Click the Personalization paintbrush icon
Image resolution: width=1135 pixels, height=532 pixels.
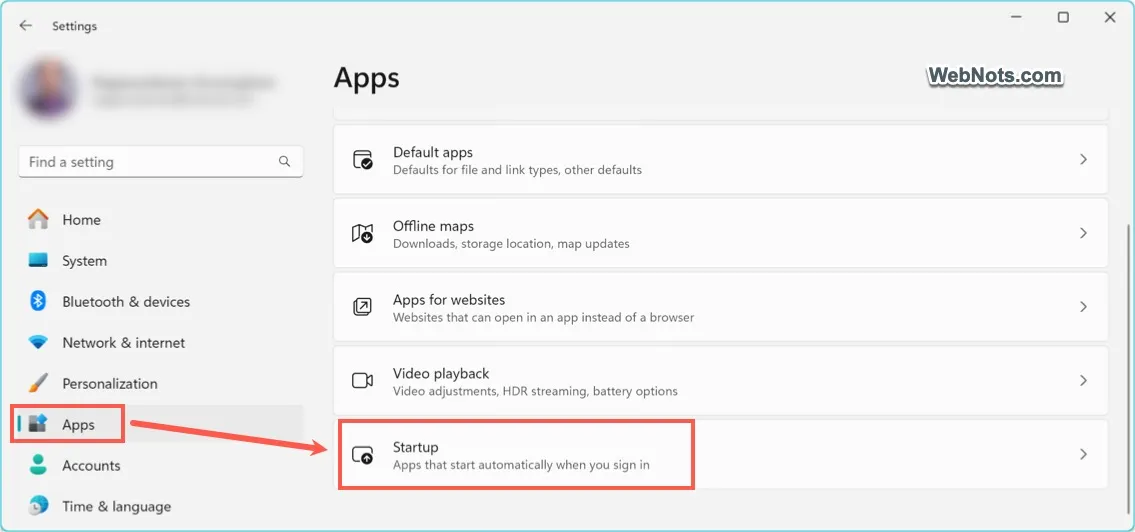pos(38,383)
